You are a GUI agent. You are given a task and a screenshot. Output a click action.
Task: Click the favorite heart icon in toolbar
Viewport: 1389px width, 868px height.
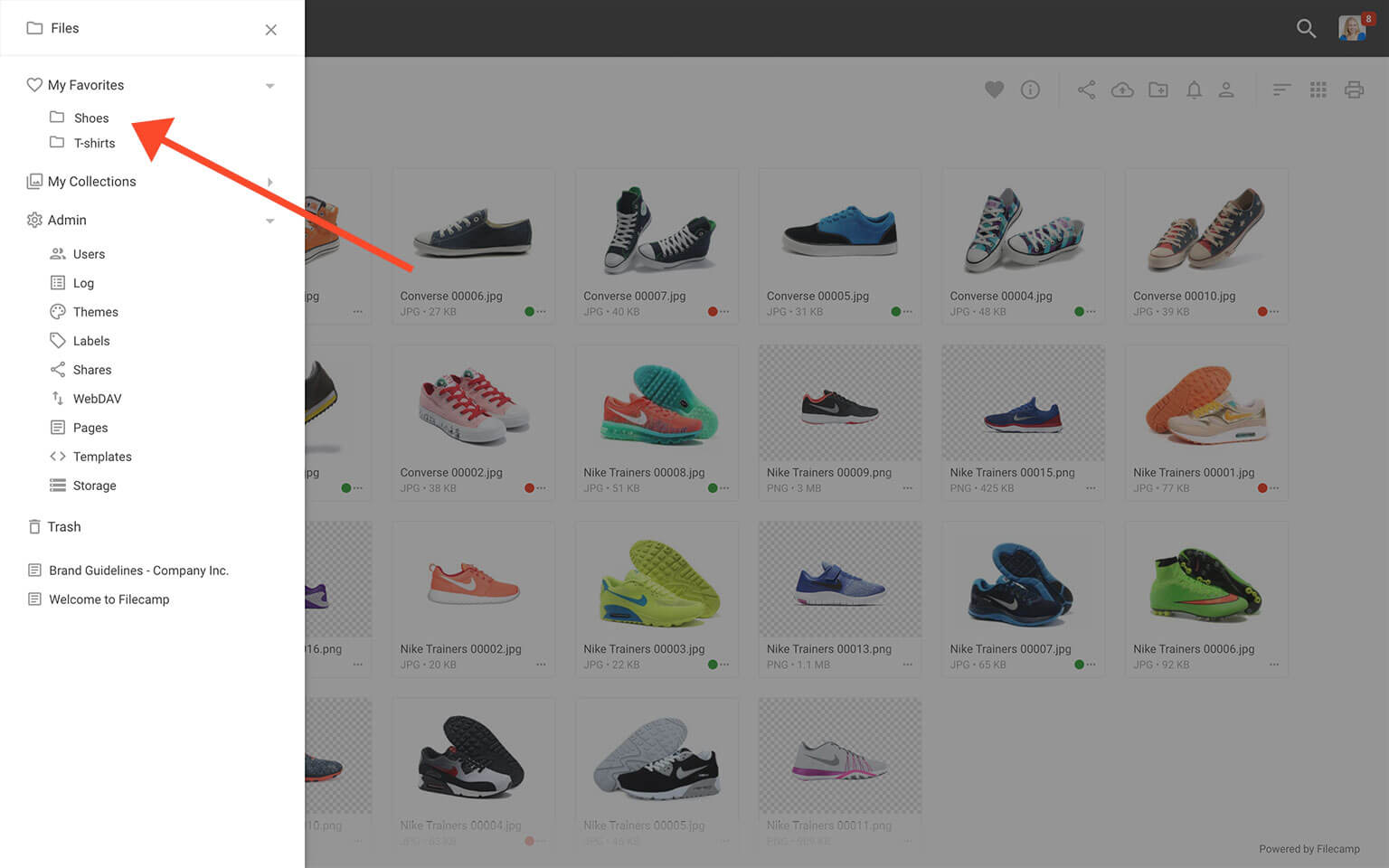coord(994,90)
